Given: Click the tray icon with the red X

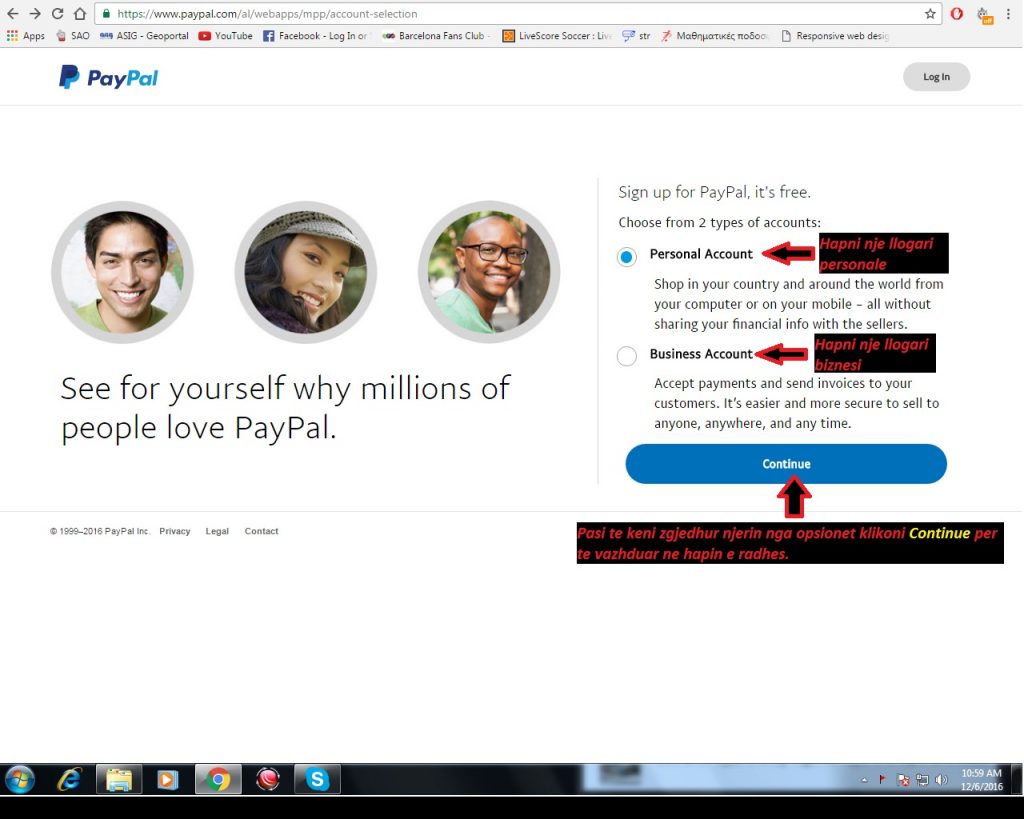Looking at the screenshot, I should [x=903, y=779].
